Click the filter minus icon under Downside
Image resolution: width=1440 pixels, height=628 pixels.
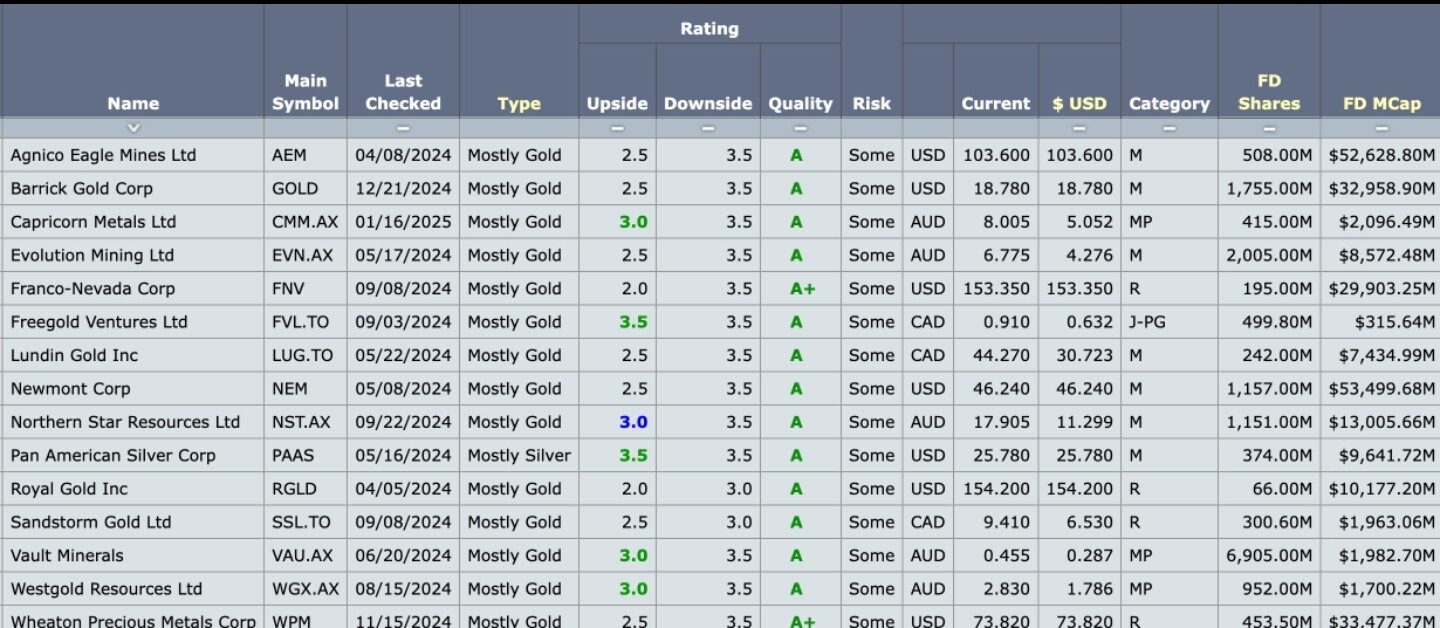[x=708, y=128]
